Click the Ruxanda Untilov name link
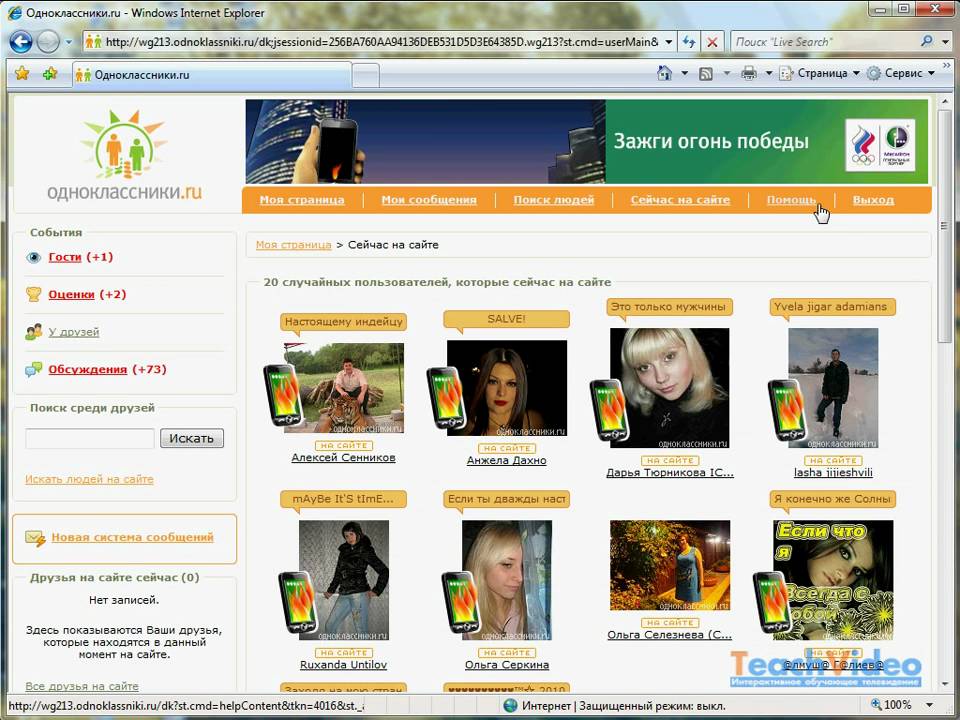The image size is (960, 720). pyautogui.click(x=343, y=665)
